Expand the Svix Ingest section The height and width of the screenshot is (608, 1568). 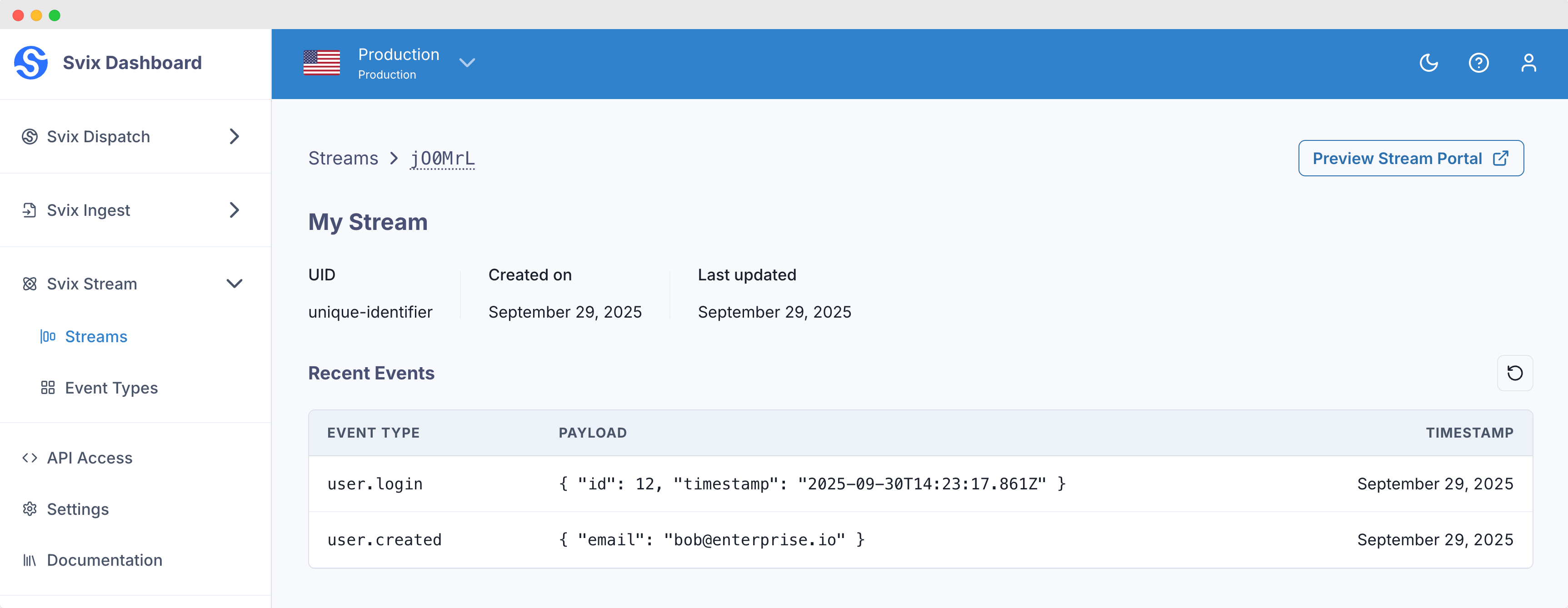[235, 210]
